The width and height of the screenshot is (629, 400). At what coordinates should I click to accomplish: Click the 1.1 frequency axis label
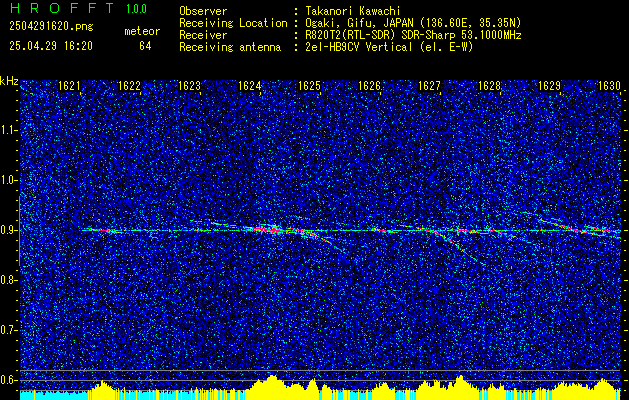click(8, 130)
